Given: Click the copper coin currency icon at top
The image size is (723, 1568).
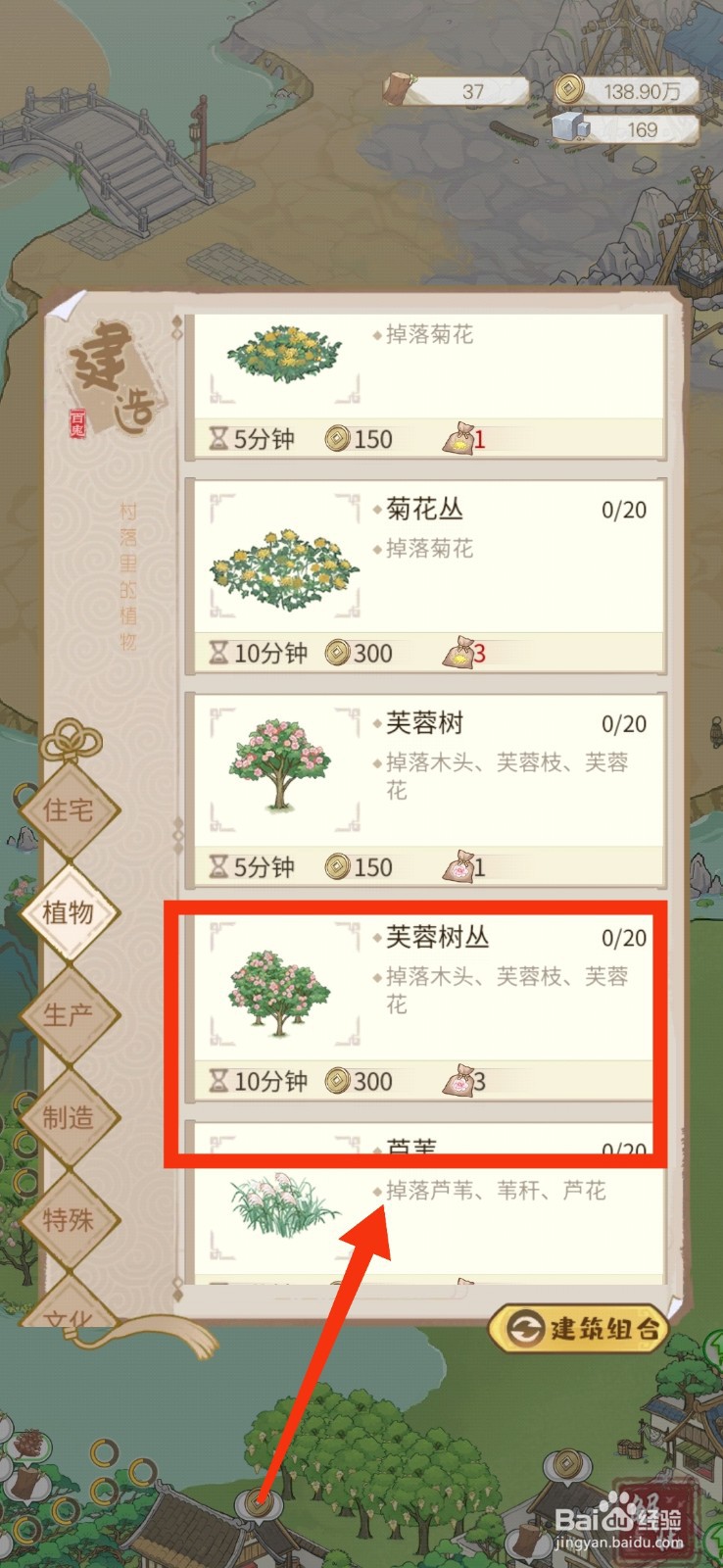Looking at the screenshot, I should pos(565,90).
